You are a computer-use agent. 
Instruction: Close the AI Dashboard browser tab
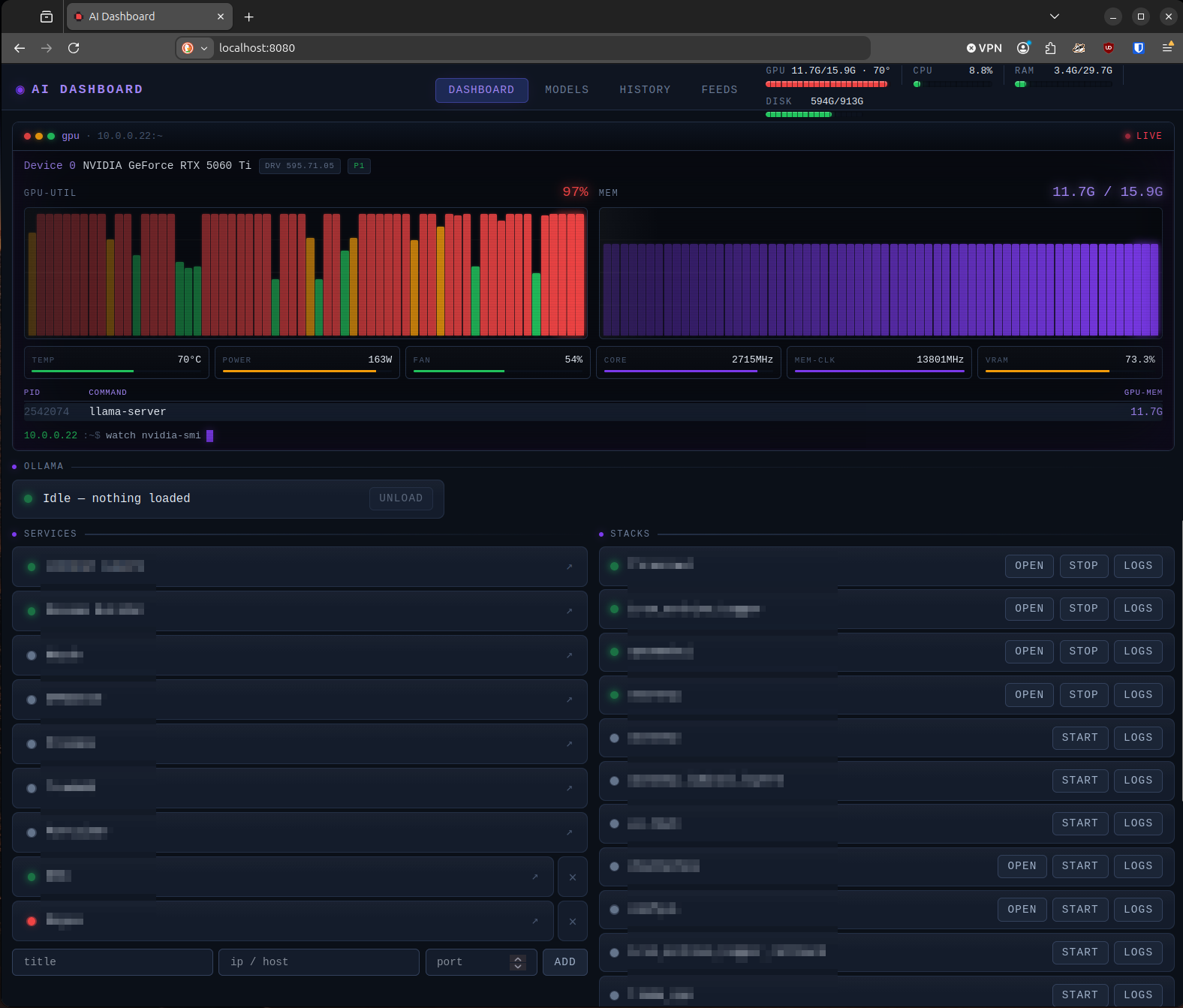click(x=221, y=17)
